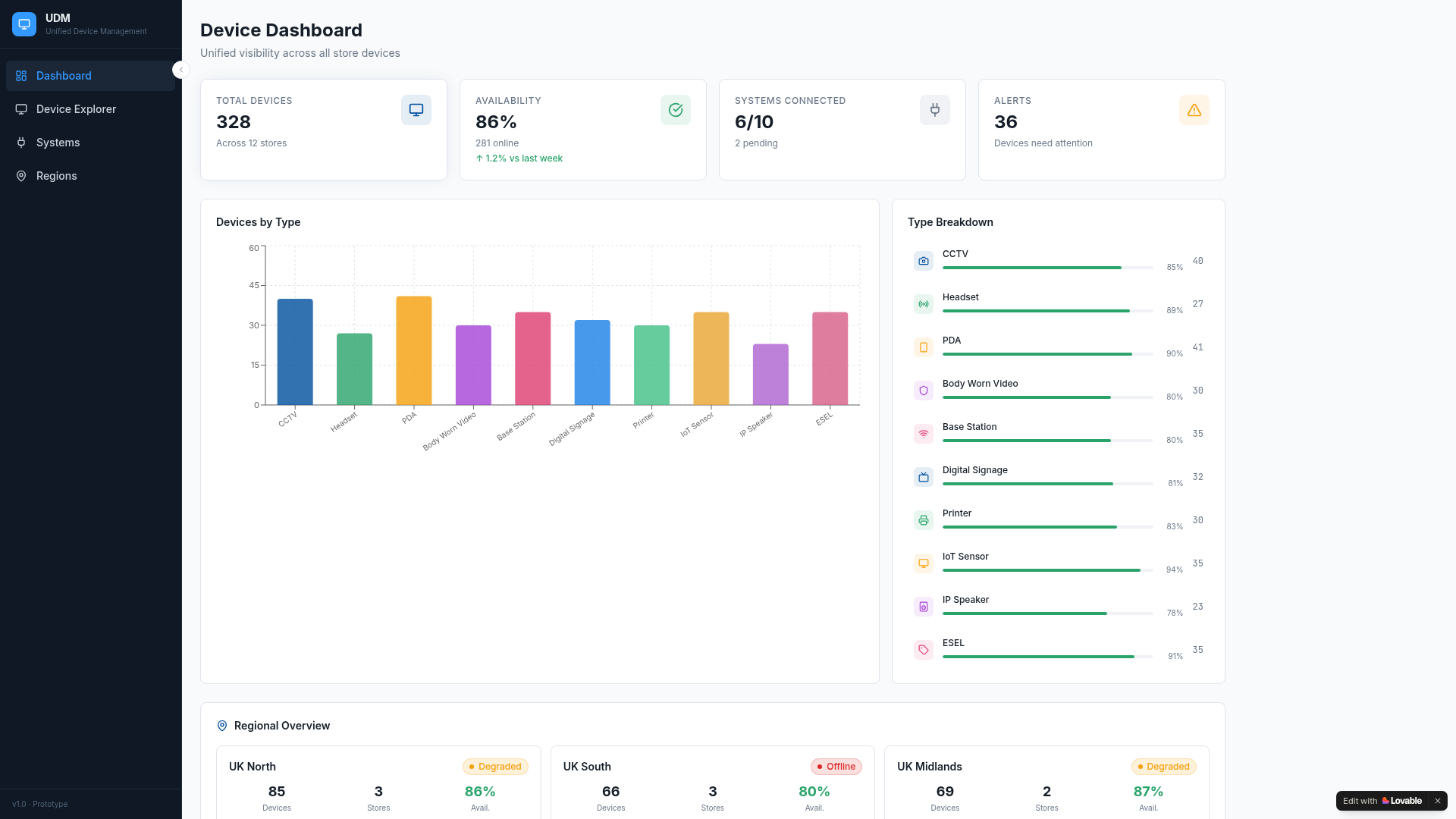Click the UK North 85 devices value
This screenshot has height=819, width=1456.
[x=277, y=792]
